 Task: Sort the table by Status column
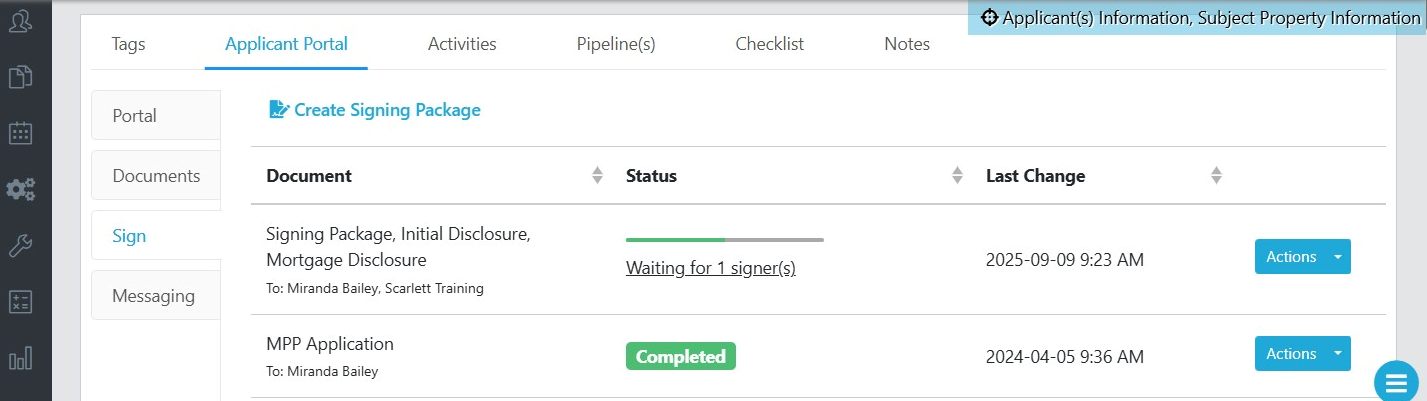(957, 176)
